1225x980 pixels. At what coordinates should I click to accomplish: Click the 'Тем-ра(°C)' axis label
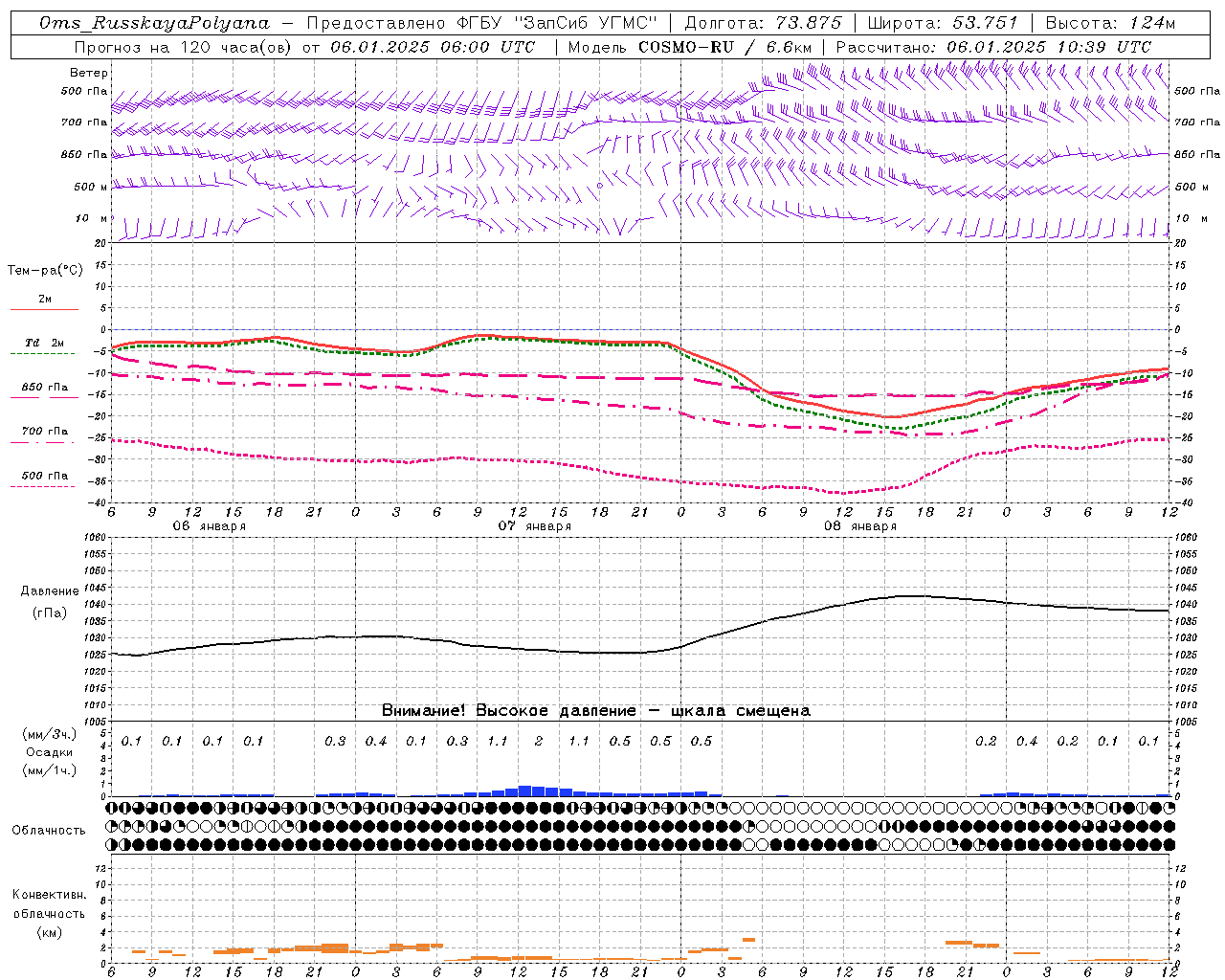pyautogui.click(x=45, y=271)
